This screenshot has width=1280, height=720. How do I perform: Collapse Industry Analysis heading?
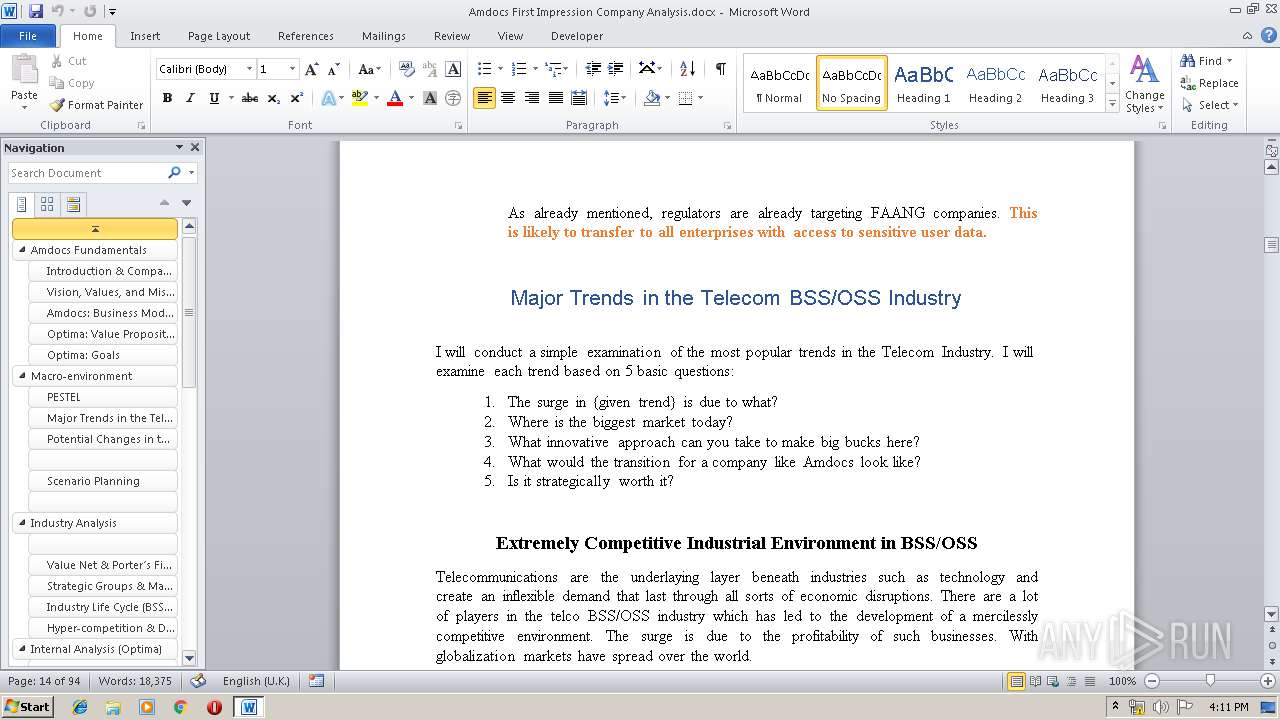tap(21, 523)
